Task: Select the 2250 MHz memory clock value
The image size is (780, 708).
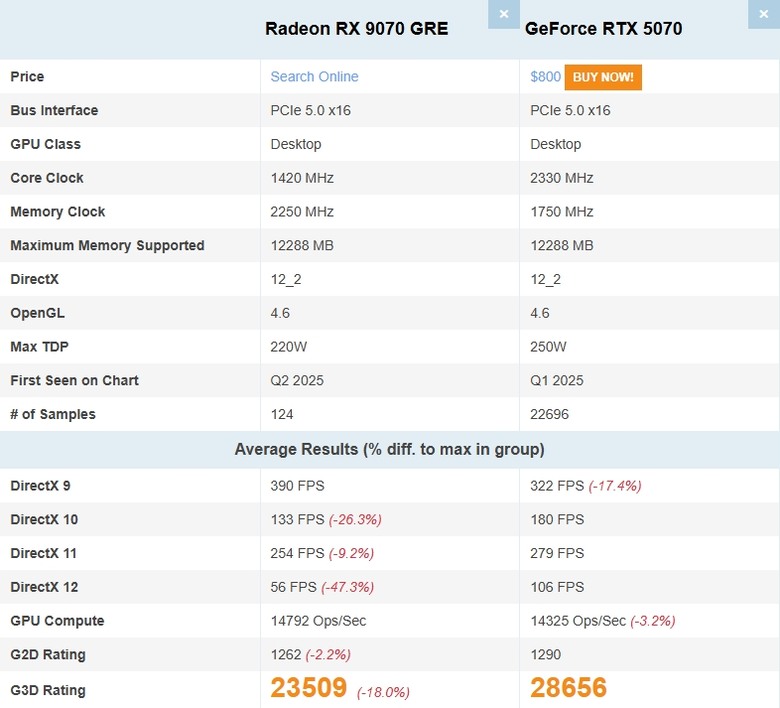Action: (302, 212)
